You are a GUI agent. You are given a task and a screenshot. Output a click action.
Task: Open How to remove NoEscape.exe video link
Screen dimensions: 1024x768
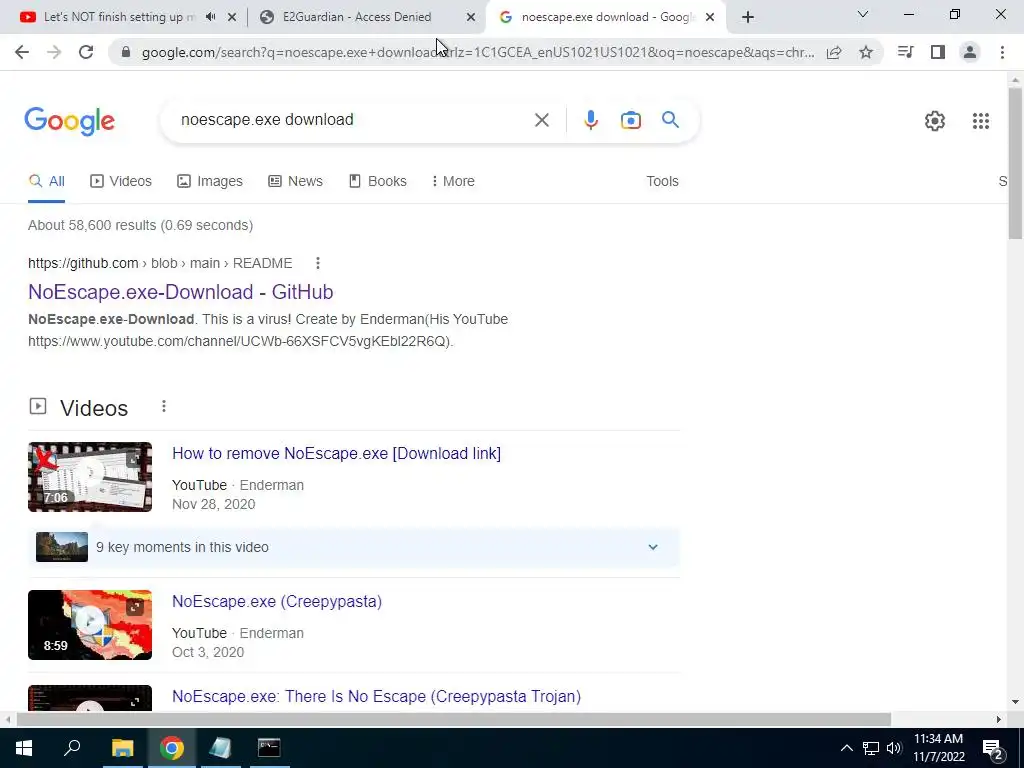336,453
